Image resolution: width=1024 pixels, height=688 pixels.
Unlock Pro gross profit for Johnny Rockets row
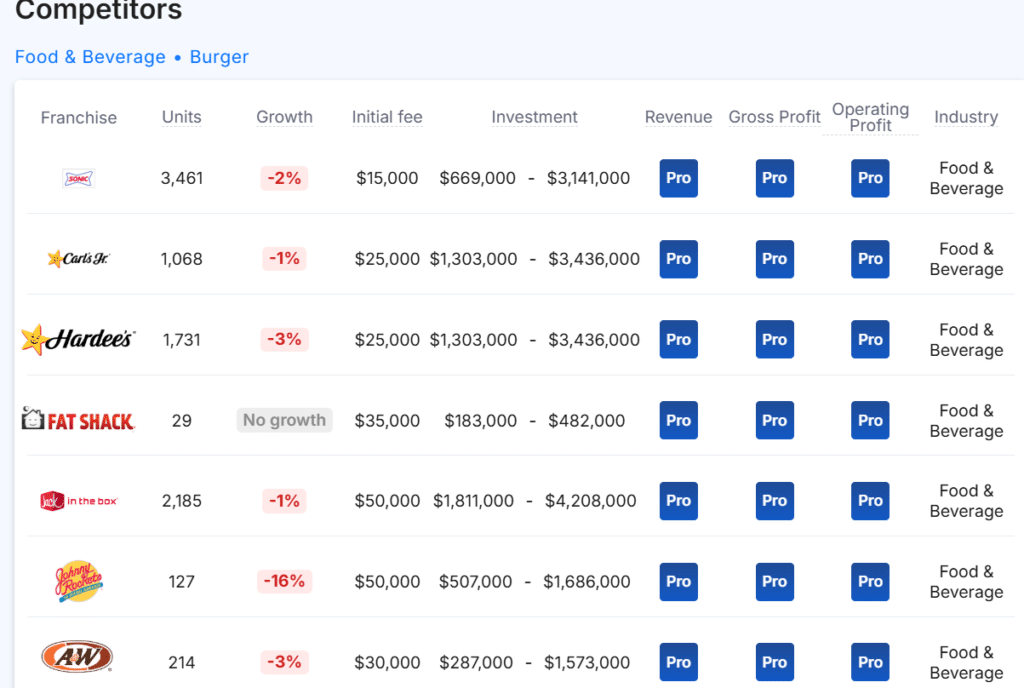(775, 582)
